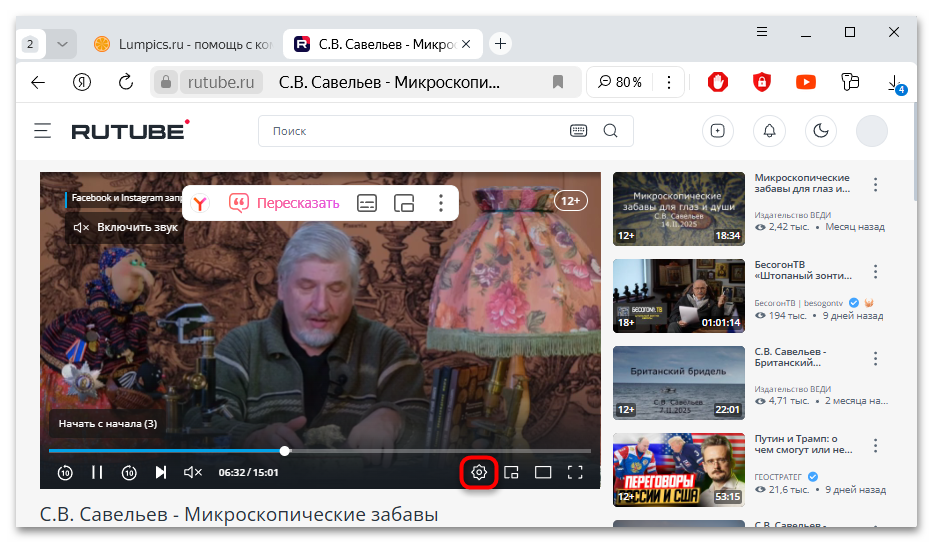Open address bar three-dot menu
The width and height of the screenshot is (933, 543).
click(669, 82)
